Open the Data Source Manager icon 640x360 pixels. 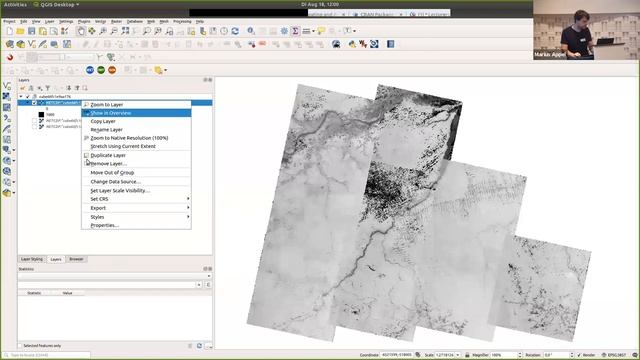tap(10, 44)
